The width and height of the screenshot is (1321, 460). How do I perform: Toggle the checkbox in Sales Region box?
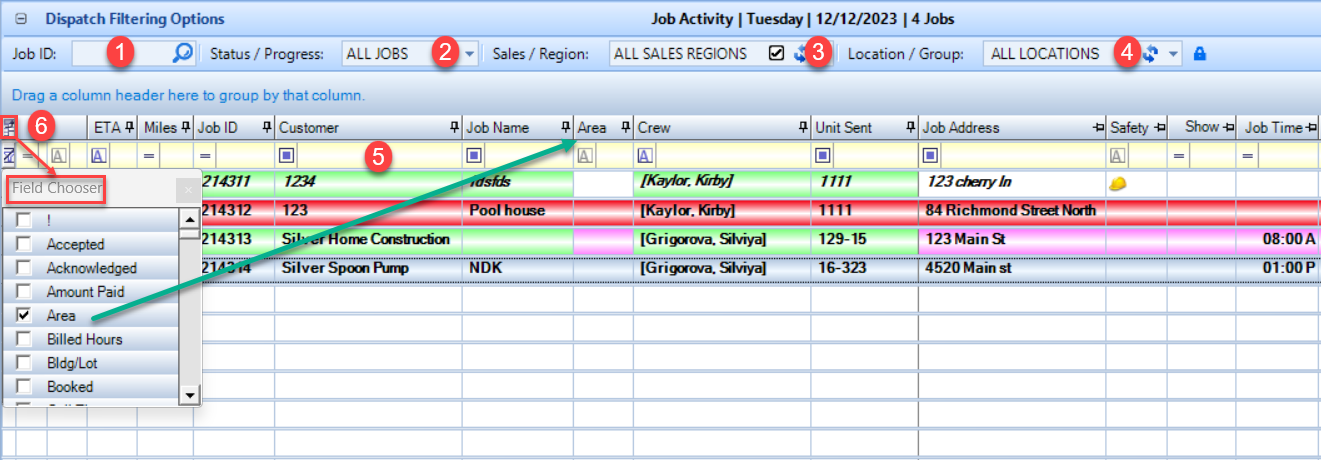[777, 54]
